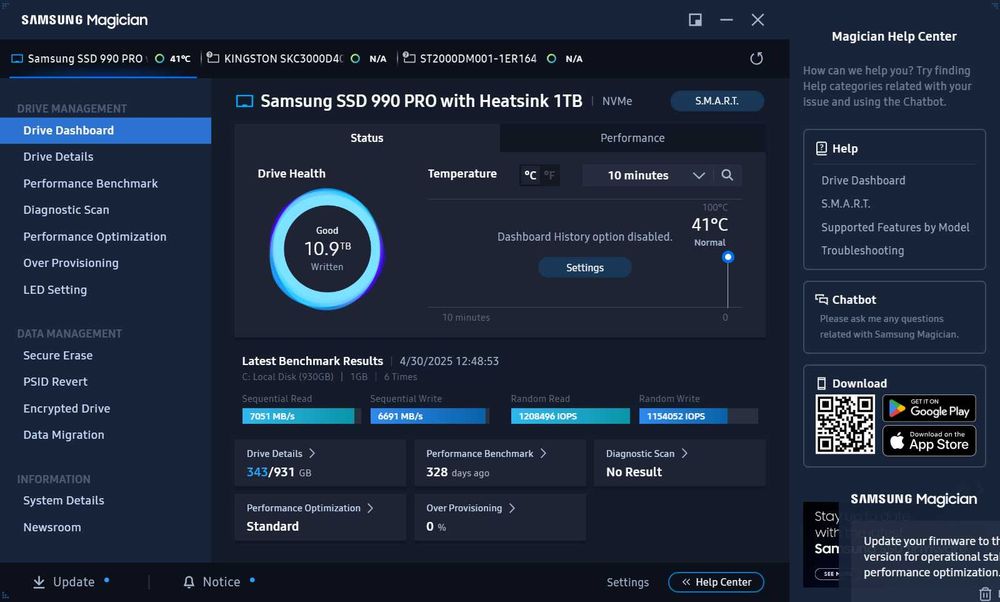This screenshot has height=602, width=1000.
Task: Switch to the Performance tab
Action: pos(632,138)
